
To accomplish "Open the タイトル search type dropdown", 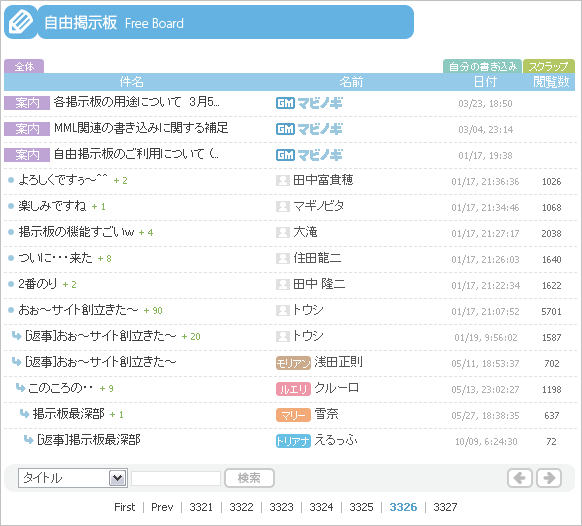I will tap(73, 478).
